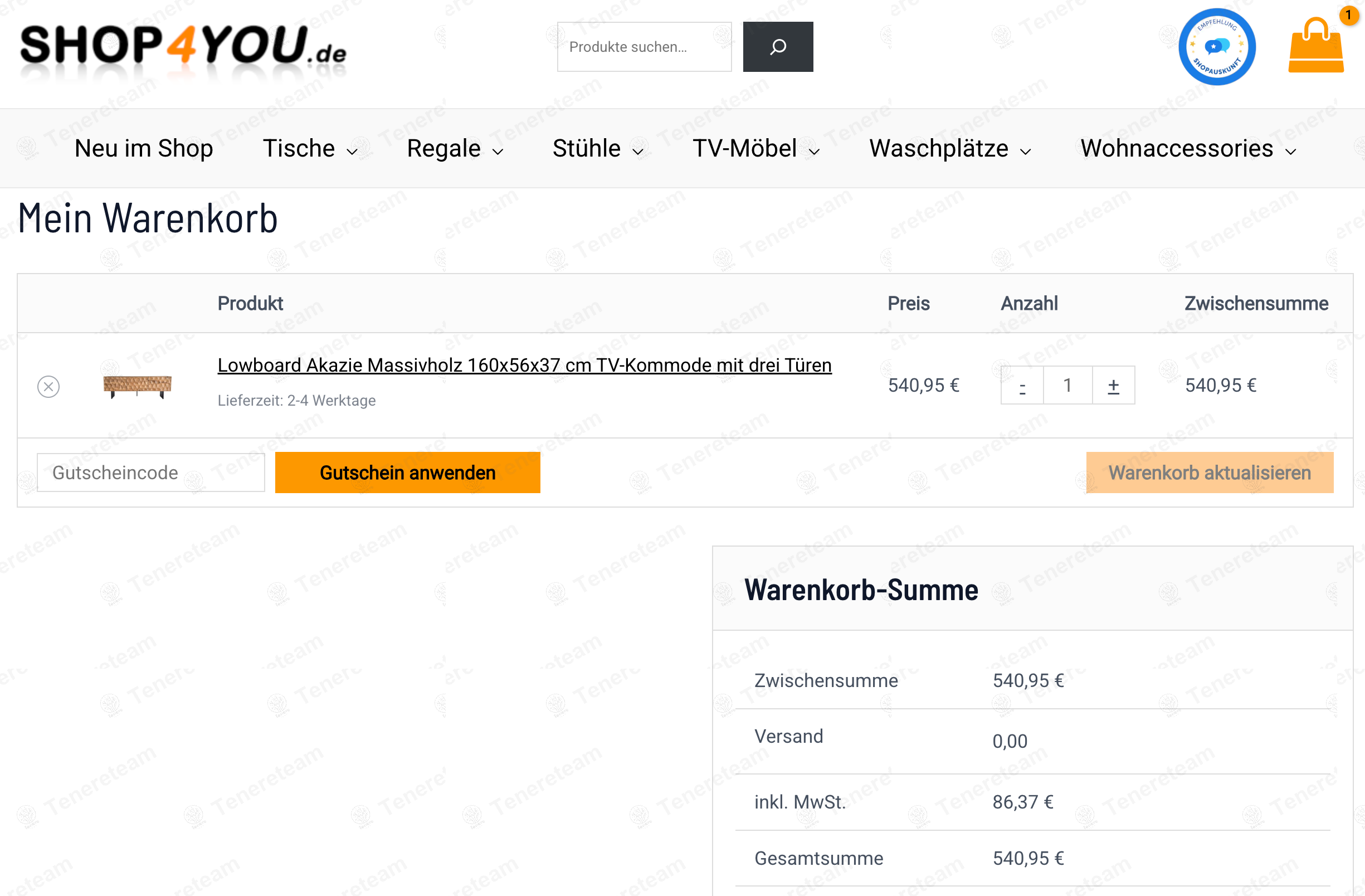Click the row subtotal 540,95 € in Zwischensumme column
The height and width of the screenshot is (896, 1365).
[1221, 386]
